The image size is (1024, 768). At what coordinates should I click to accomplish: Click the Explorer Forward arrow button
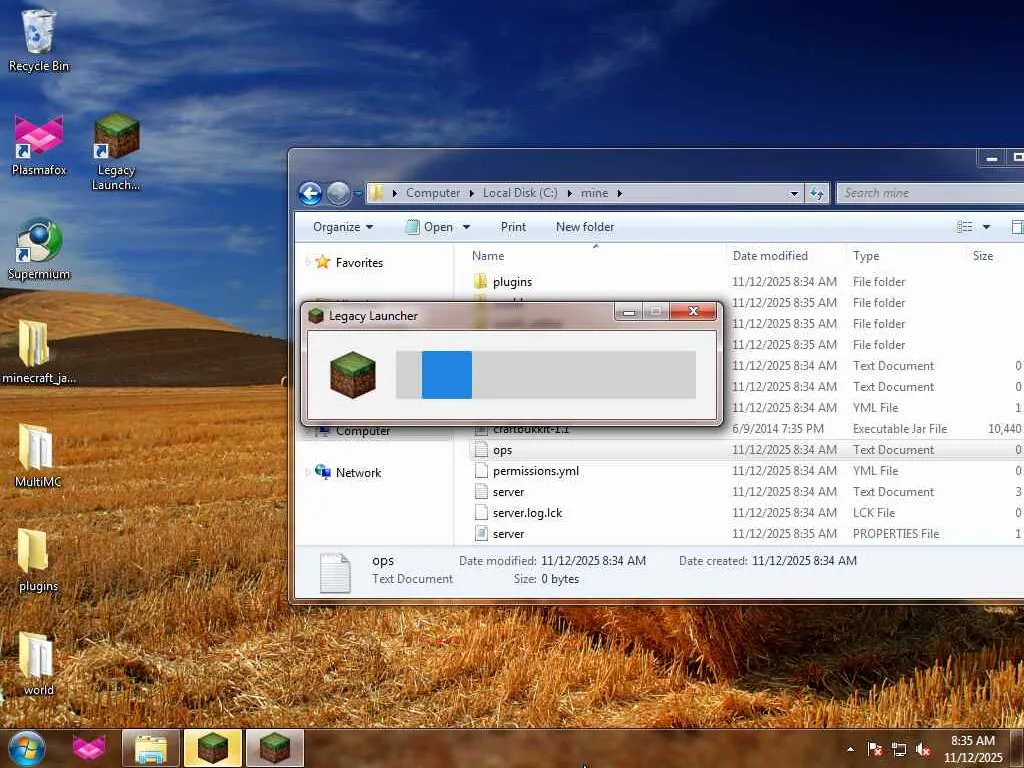click(338, 193)
